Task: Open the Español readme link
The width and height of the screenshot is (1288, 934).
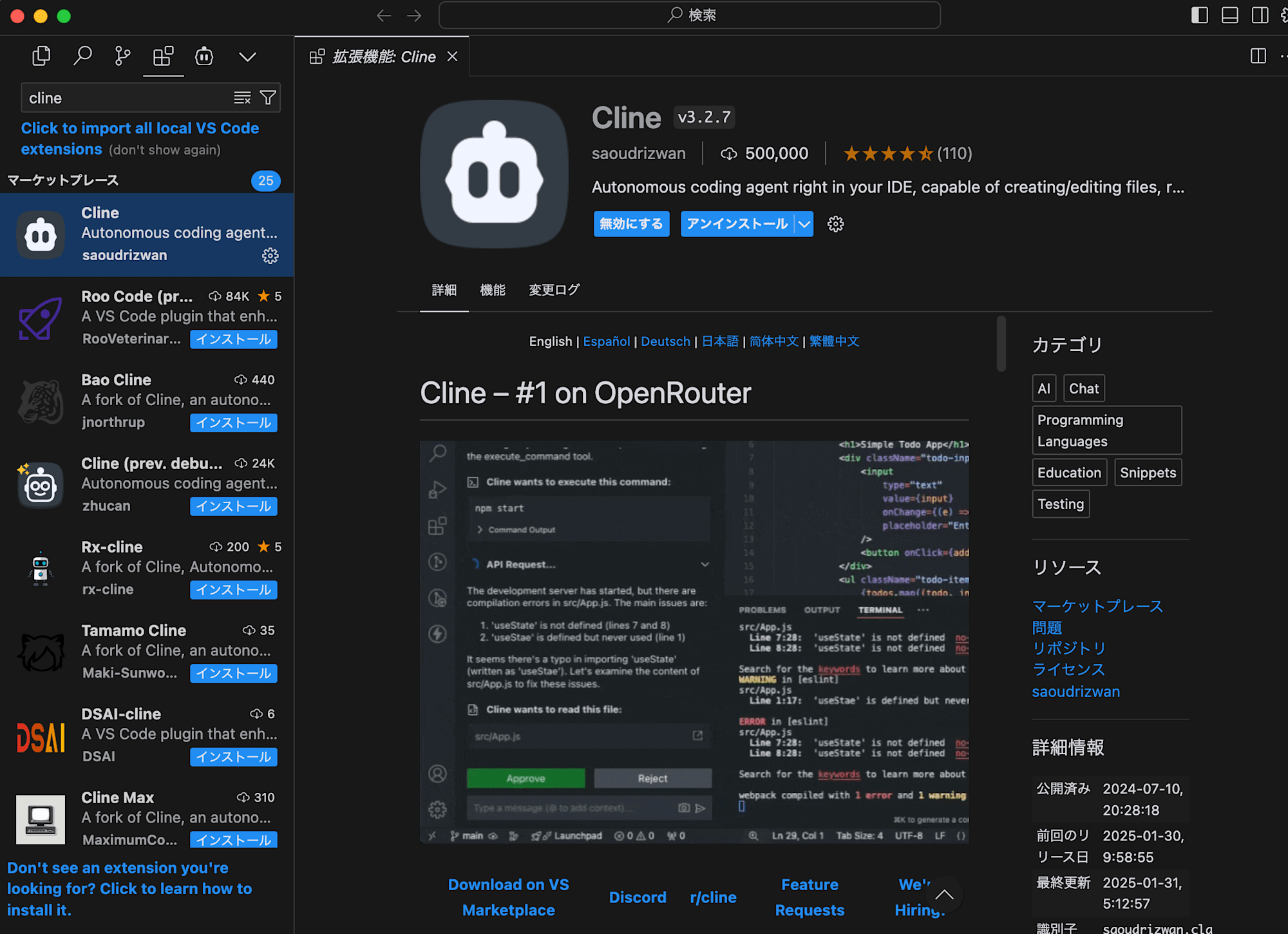Action: pyautogui.click(x=607, y=341)
